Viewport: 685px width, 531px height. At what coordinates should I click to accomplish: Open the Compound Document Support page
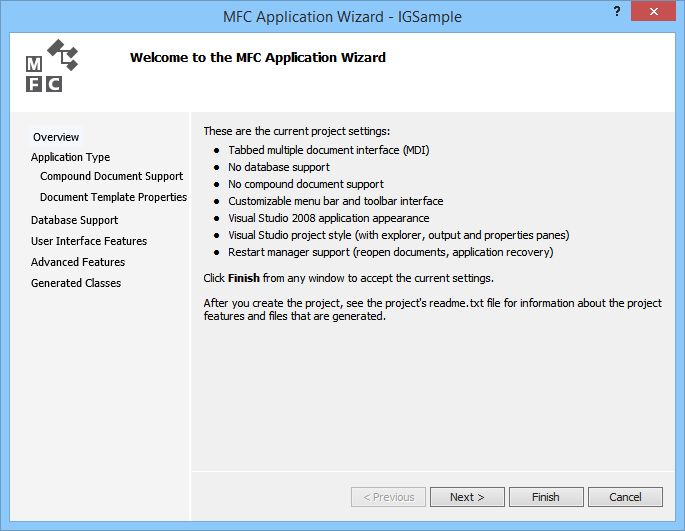pos(111,176)
